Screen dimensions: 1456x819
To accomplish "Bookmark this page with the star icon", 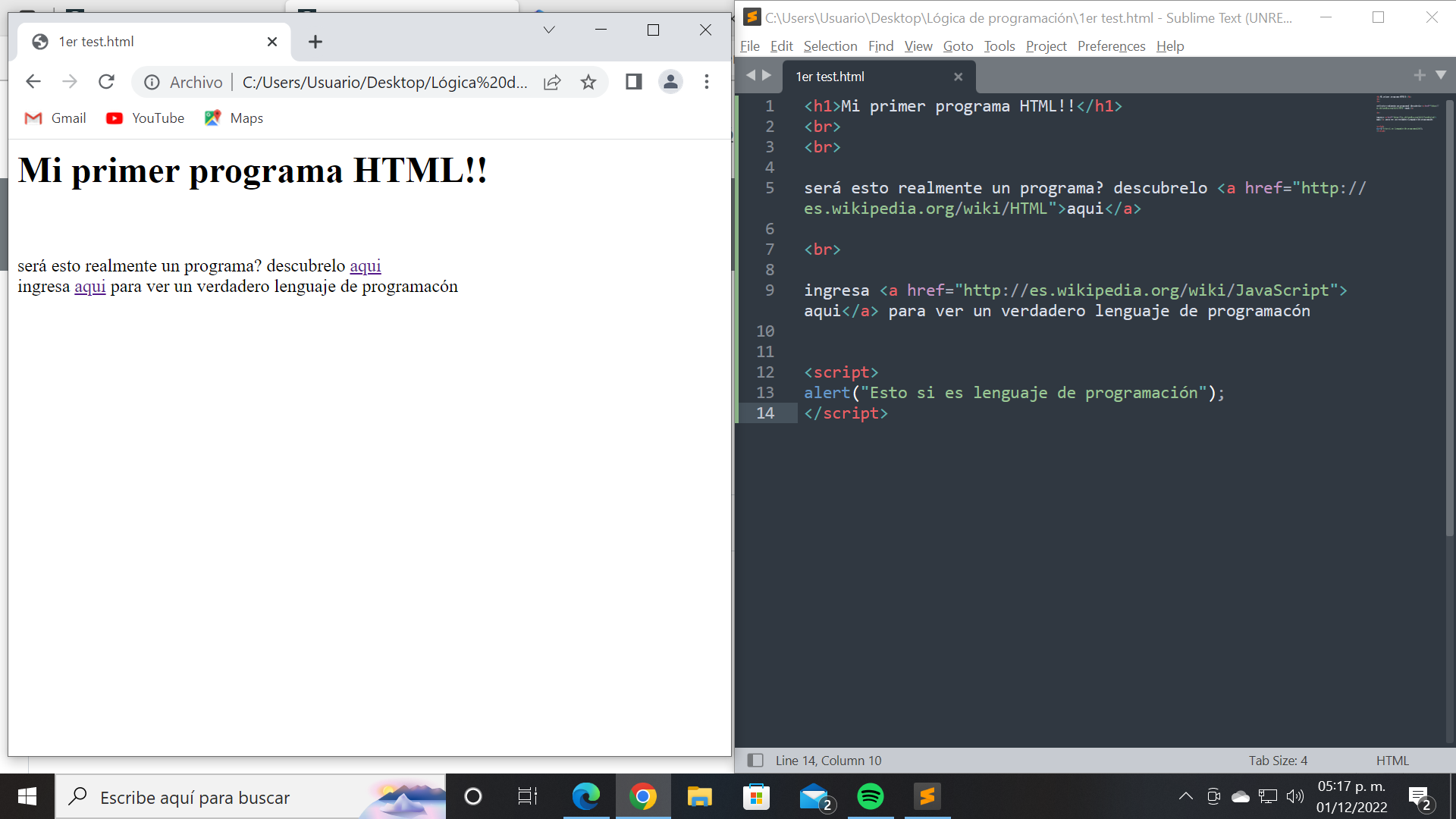I will click(588, 82).
